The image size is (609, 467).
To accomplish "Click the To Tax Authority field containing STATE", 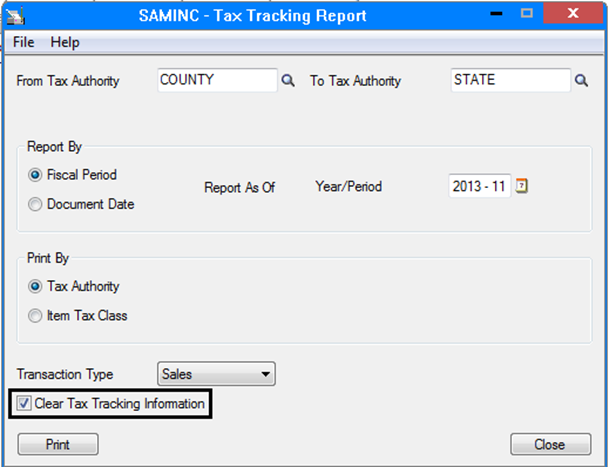I will coord(510,81).
